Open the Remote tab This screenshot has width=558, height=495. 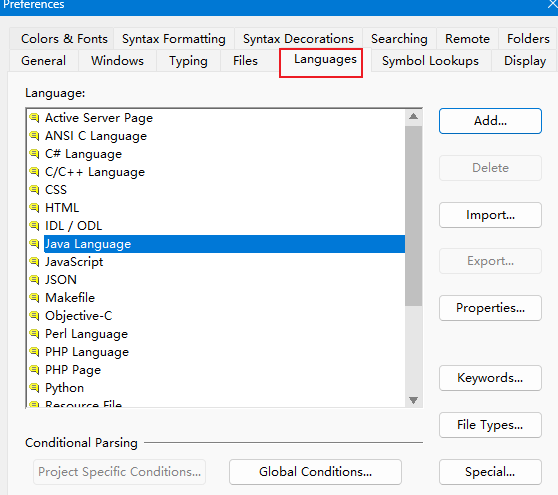pyautogui.click(x=467, y=38)
